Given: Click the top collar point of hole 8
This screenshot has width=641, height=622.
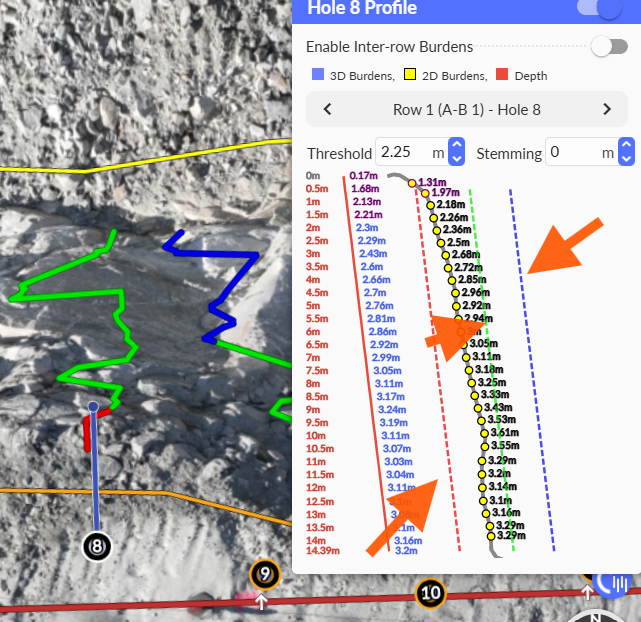Looking at the screenshot, I should pos(93,407).
